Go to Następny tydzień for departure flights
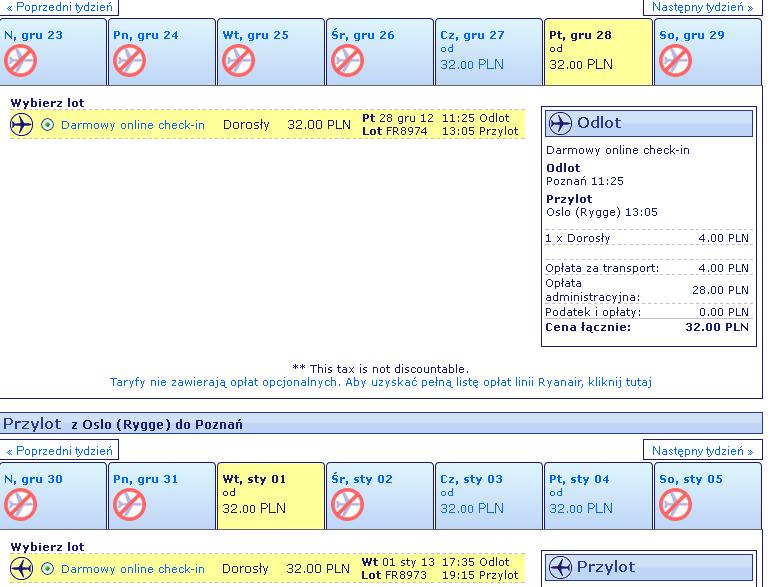Screen dimensions: 783x587 pos(702,7)
